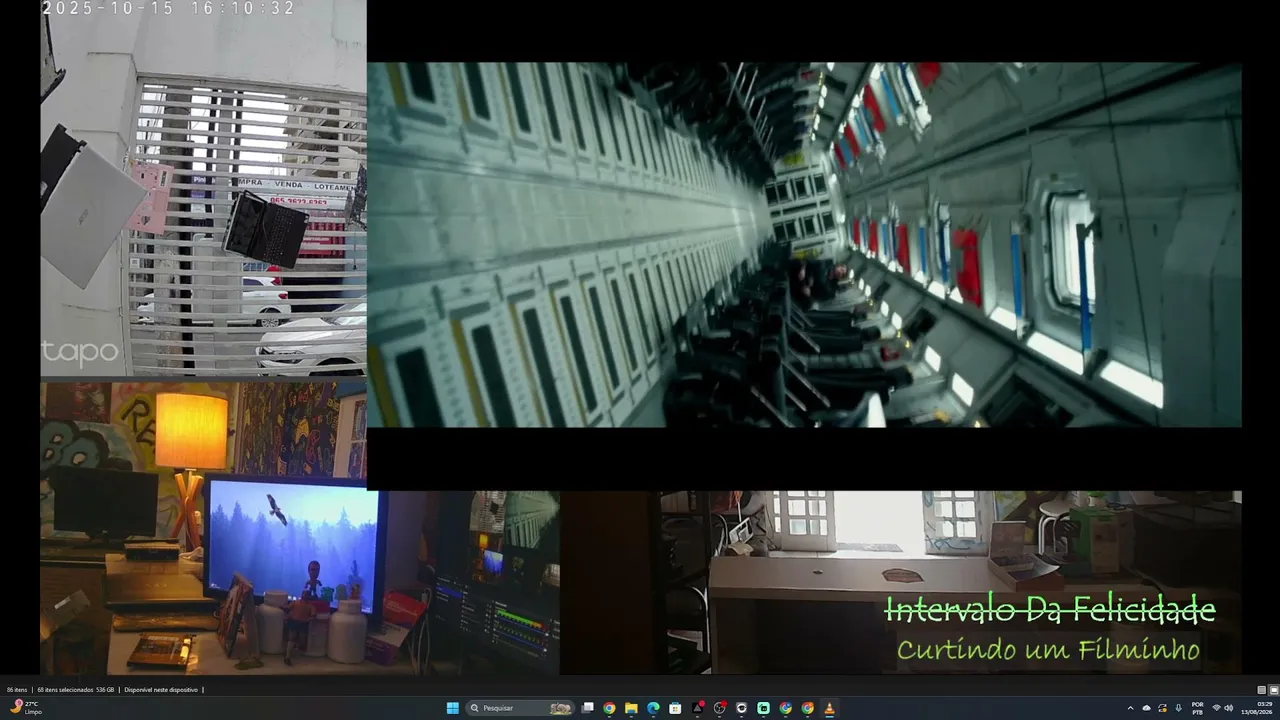Expand the hidden system tray icons chevron
The image size is (1280, 720).
coord(1131,708)
